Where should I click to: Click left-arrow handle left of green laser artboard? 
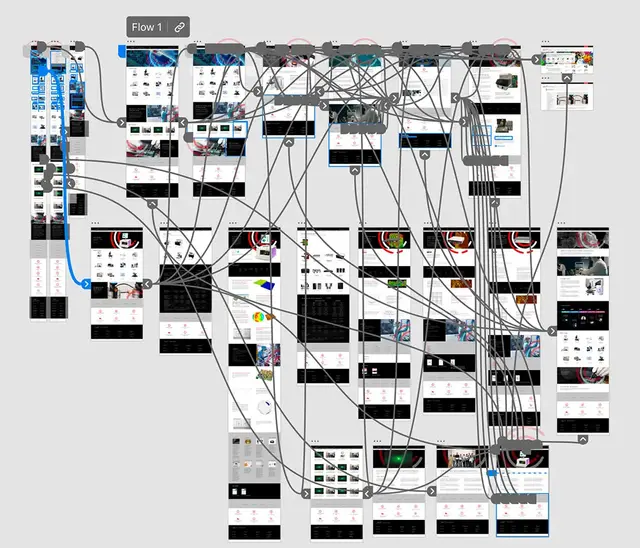coord(368,494)
